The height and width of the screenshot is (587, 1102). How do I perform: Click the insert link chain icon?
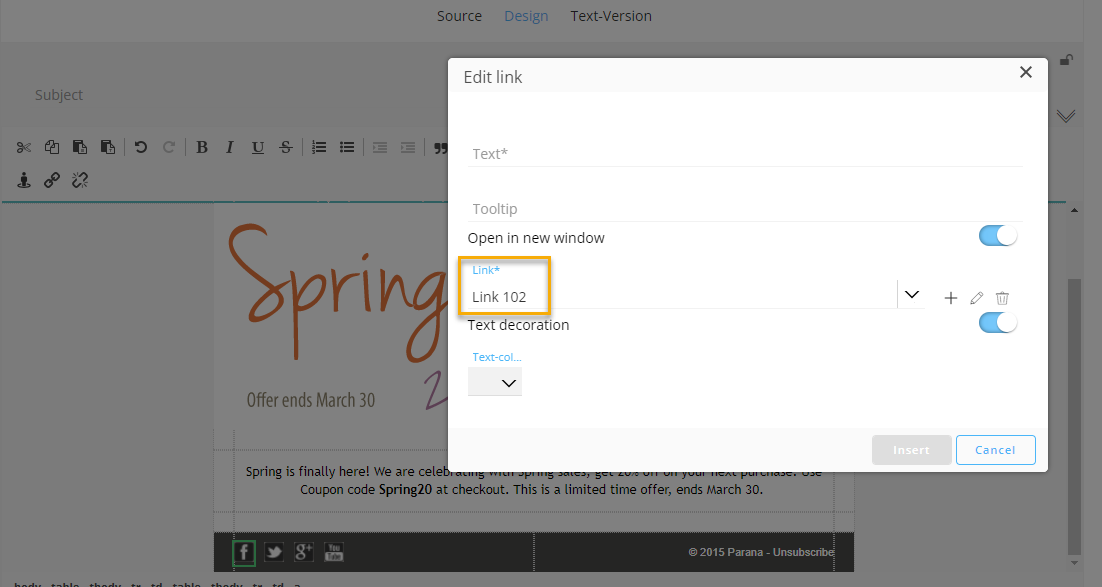(52, 180)
